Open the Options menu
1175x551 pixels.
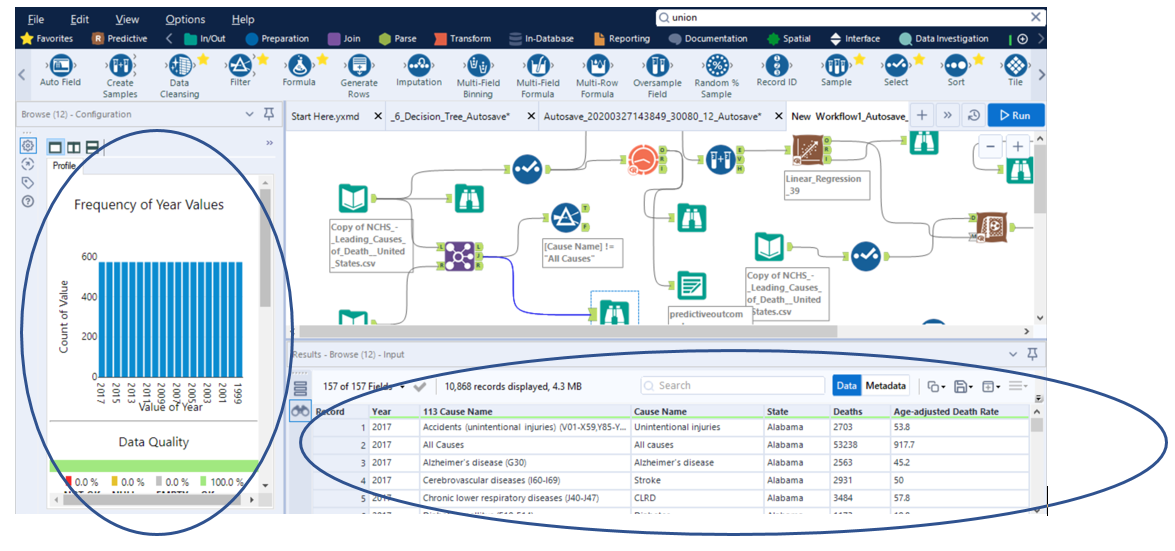(185, 19)
